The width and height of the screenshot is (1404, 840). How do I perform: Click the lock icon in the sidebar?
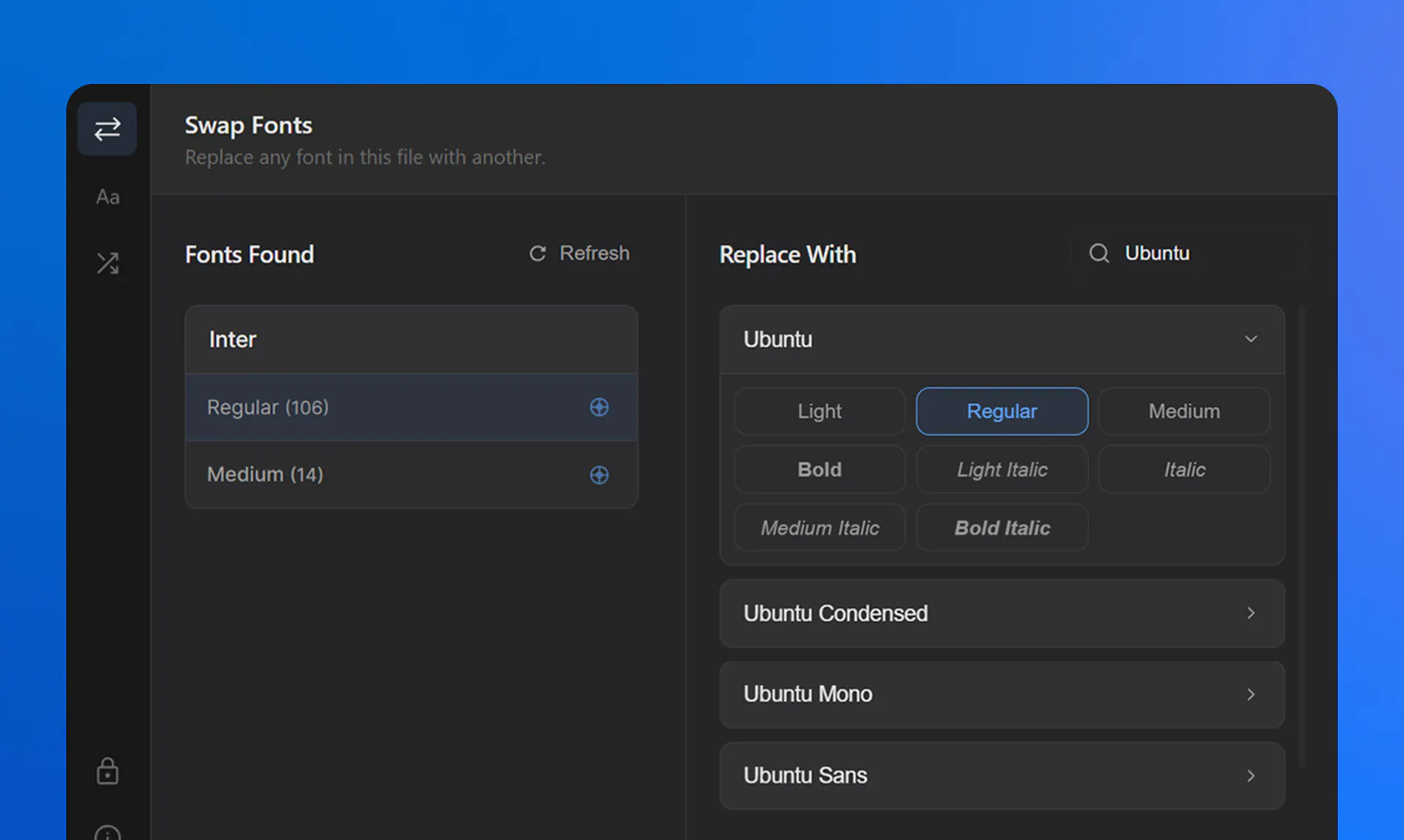[x=108, y=771]
